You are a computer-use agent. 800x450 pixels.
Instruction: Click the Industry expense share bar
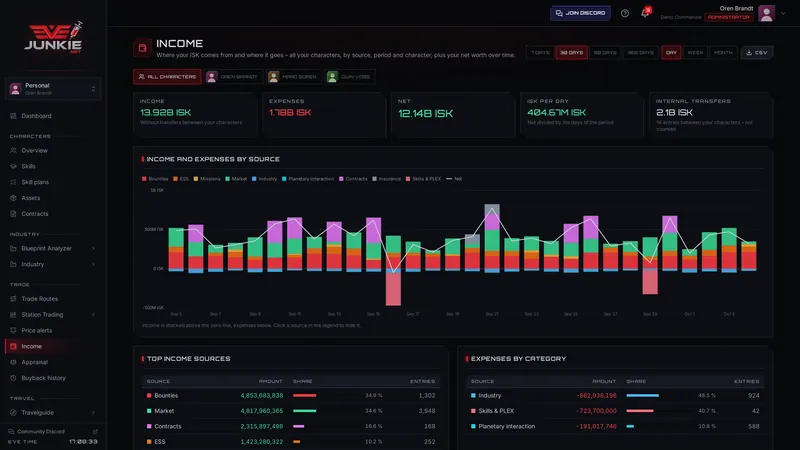[642, 395]
